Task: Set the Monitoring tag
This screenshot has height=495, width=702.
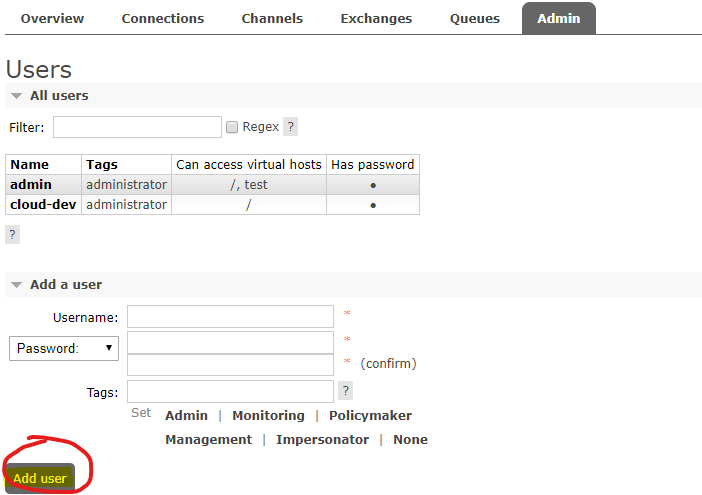Action: tap(268, 416)
